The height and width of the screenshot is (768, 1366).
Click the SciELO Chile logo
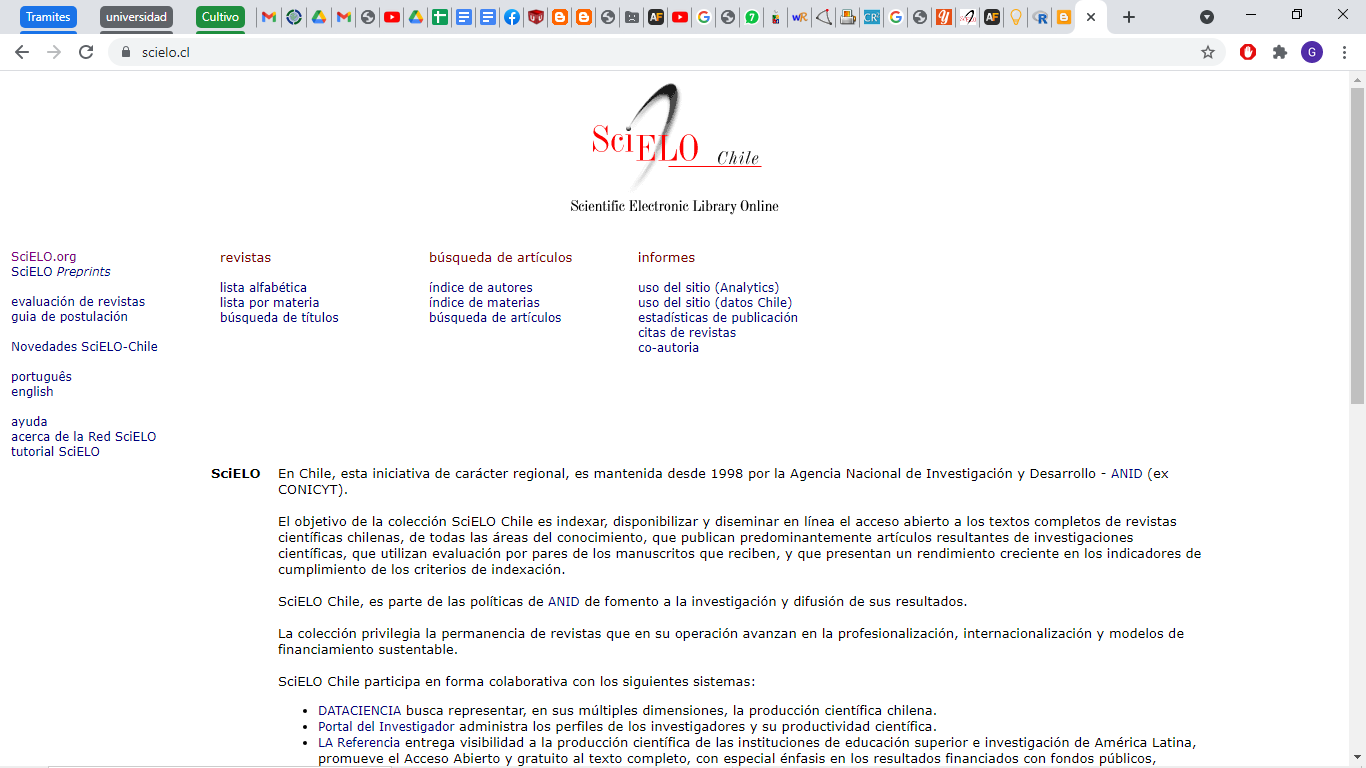[675, 148]
